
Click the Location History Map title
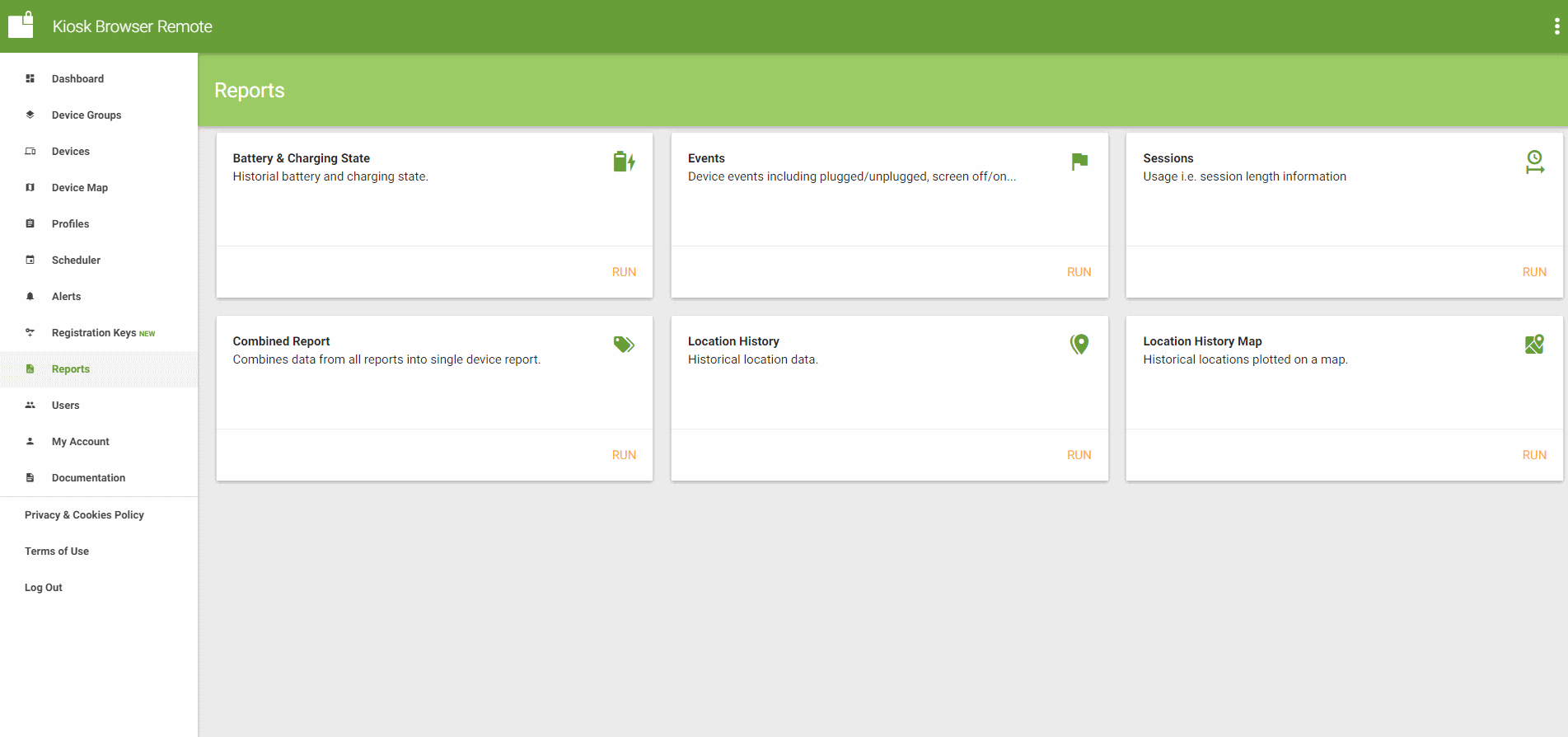tap(1202, 341)
